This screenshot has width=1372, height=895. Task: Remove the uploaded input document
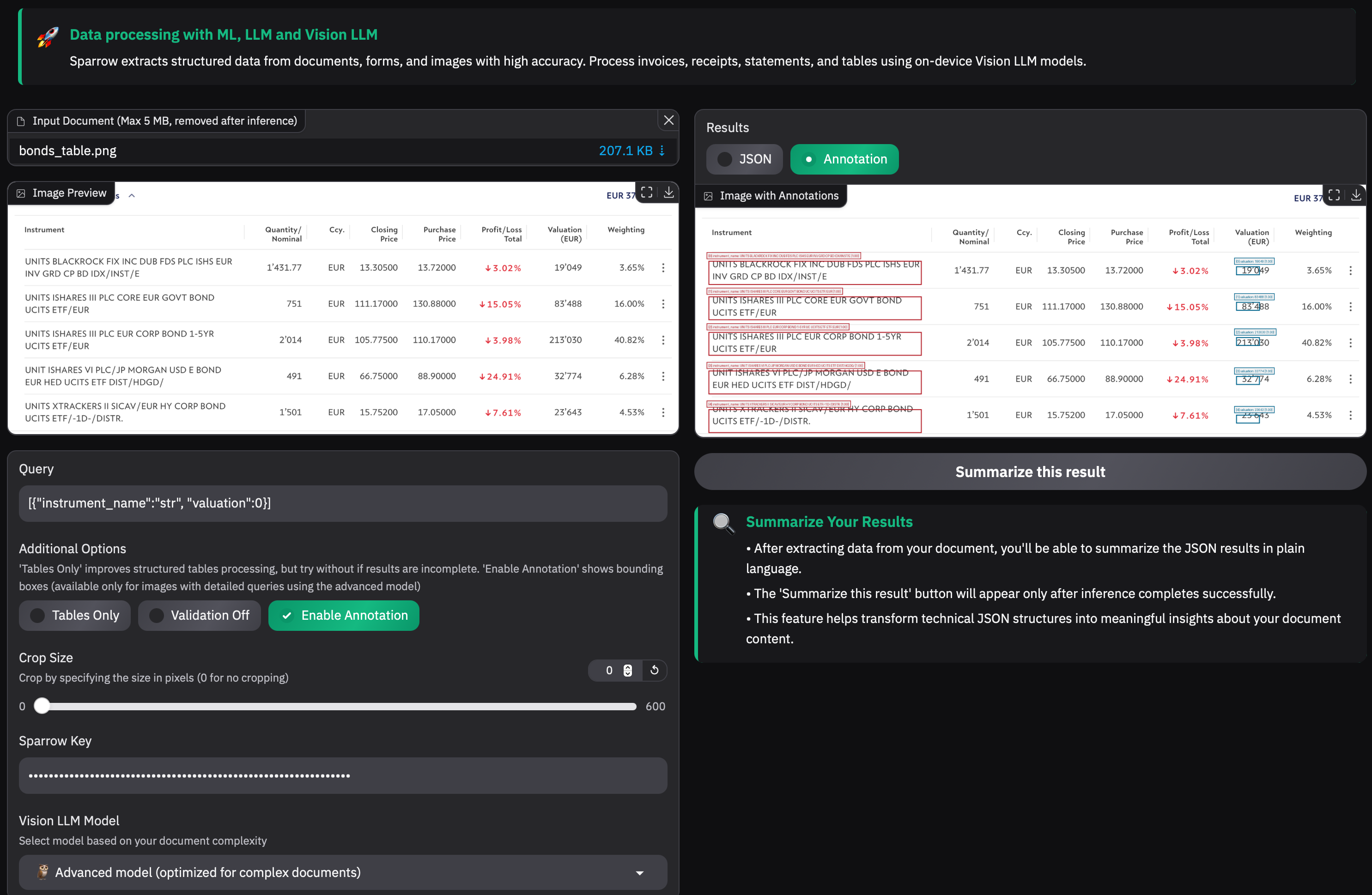point(668,121)
